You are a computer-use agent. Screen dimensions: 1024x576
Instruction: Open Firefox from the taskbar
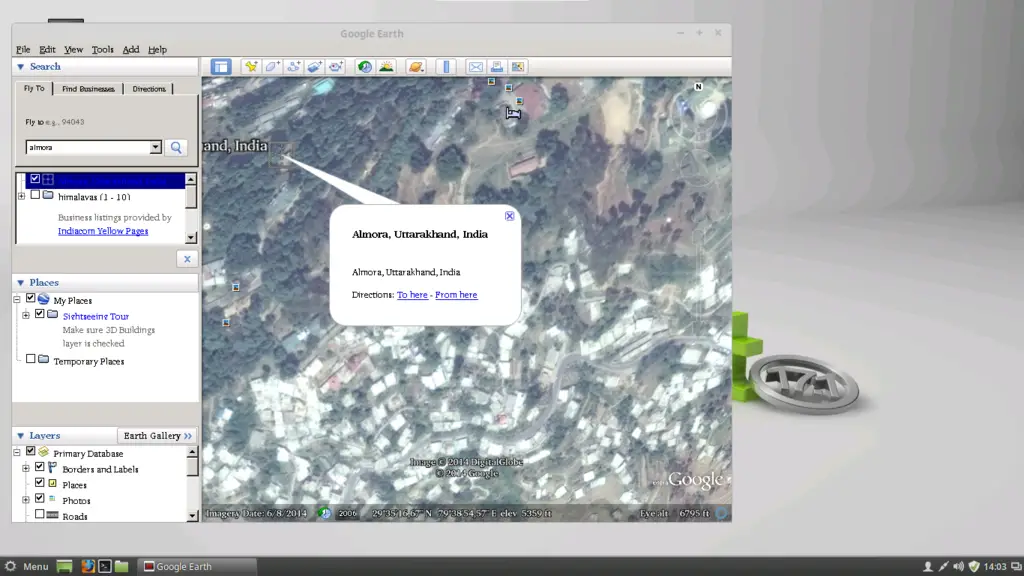[88, 566]
